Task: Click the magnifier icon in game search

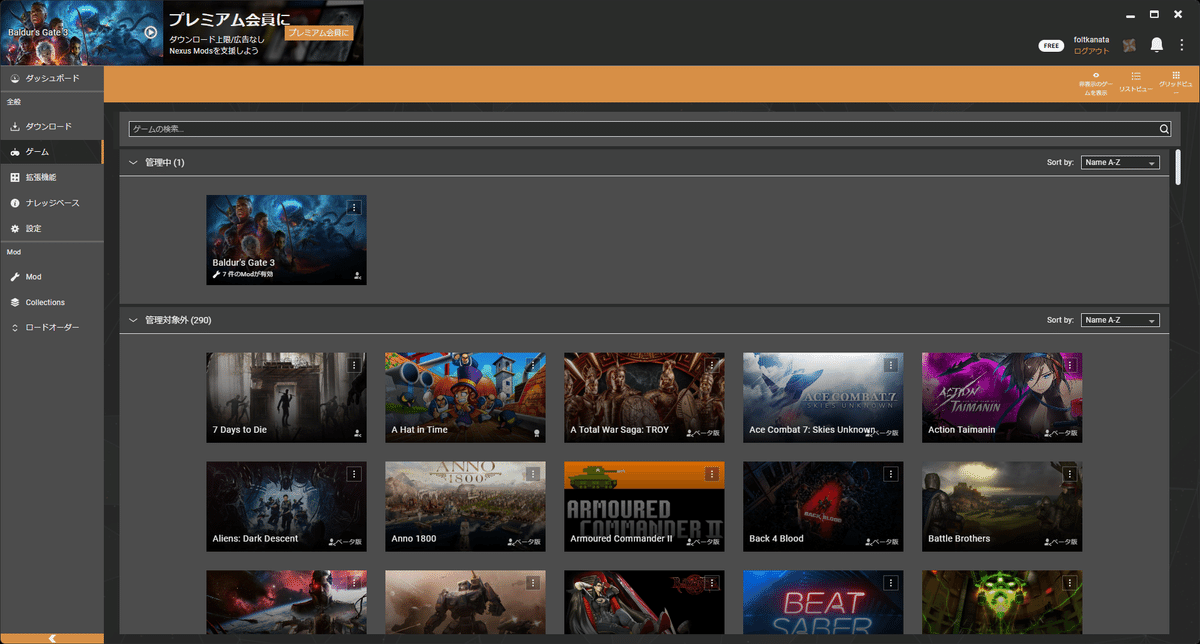Action: pyautogui.click(x=1164, y=129)
